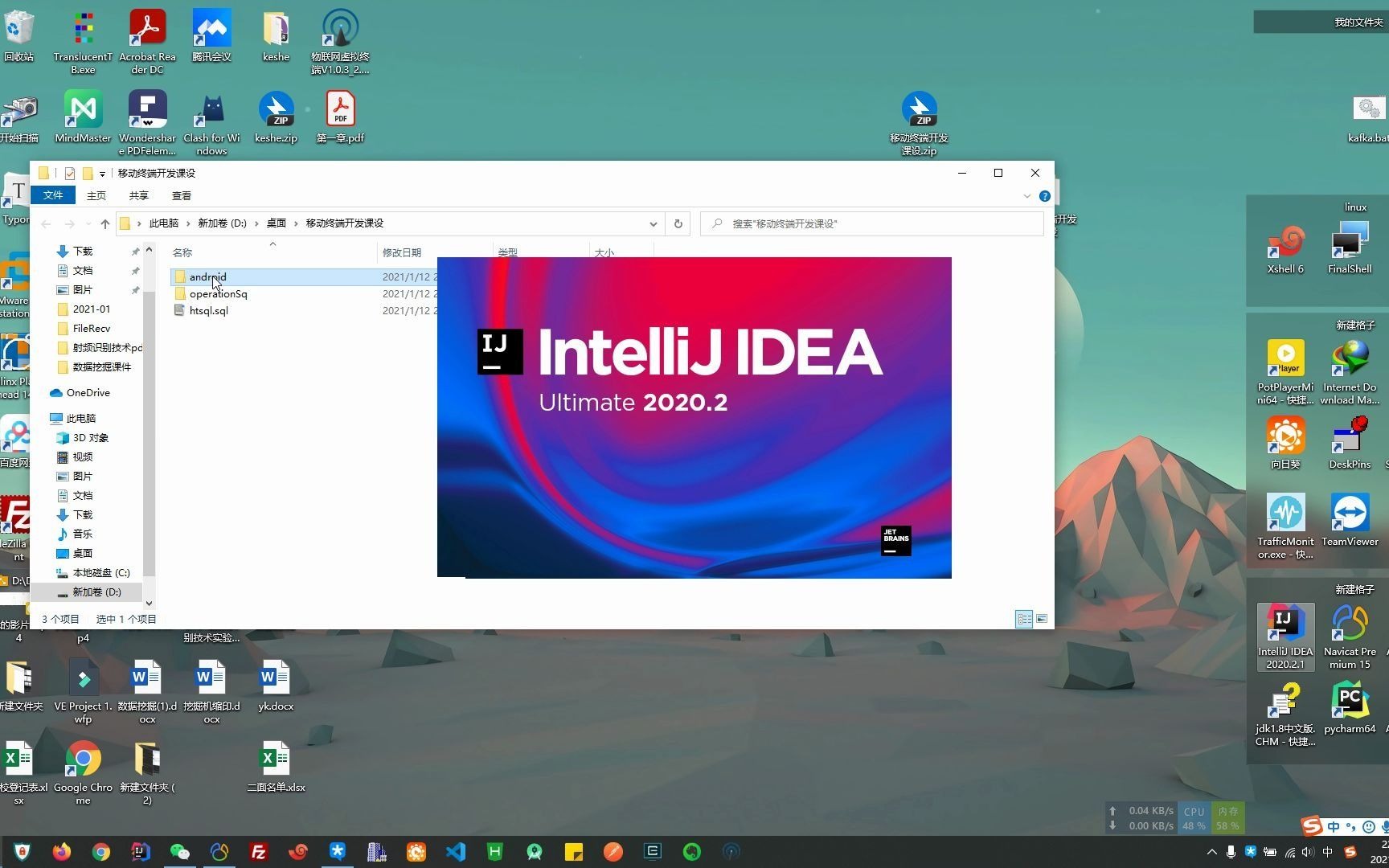Screen dimensions: 1389x868
Task: Click 此电脑 in the address breadcrumb
Action: tap(164, 223)
